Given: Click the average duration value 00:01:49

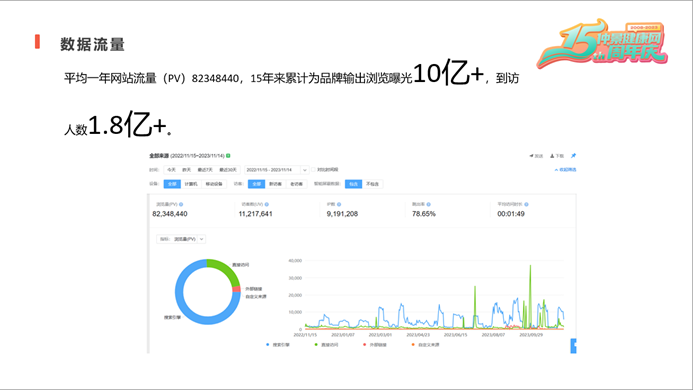Looking at the screenshot, I should tap(511, 214).
